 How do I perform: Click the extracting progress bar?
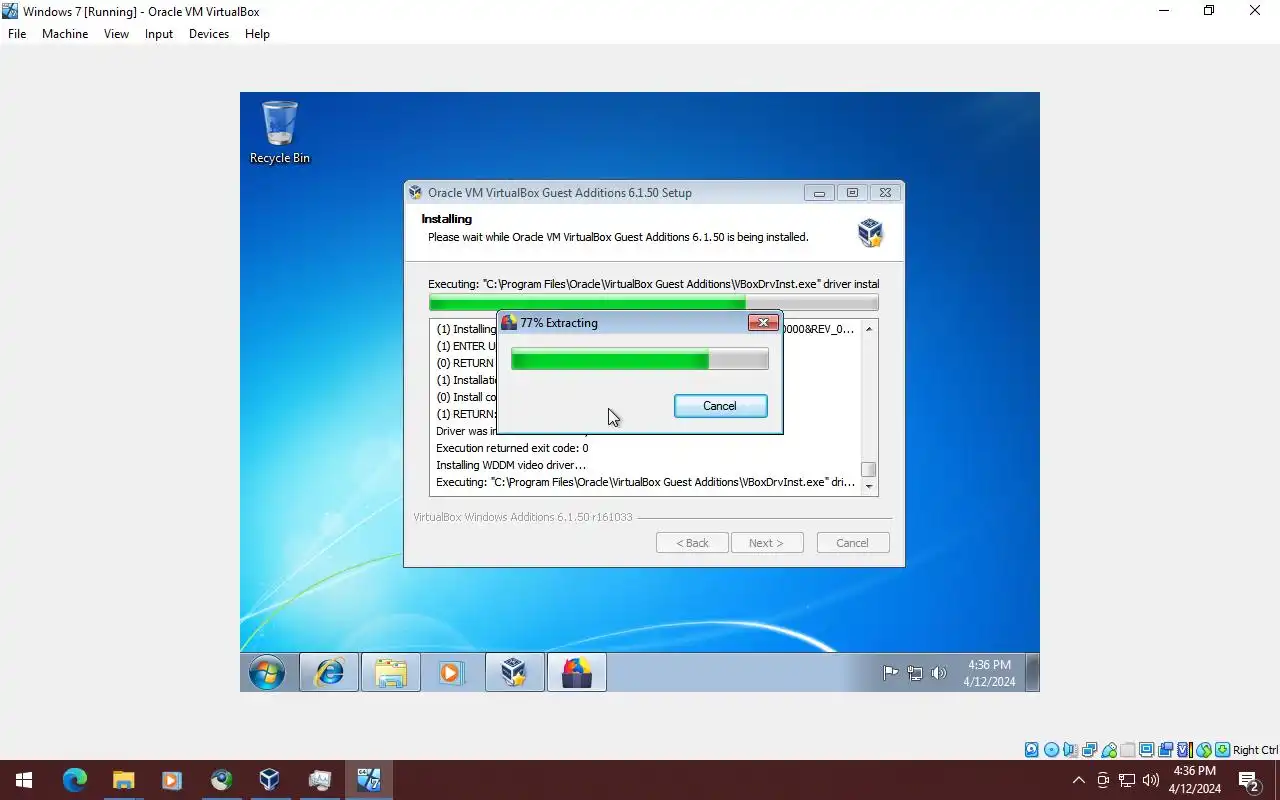(640, 359)
